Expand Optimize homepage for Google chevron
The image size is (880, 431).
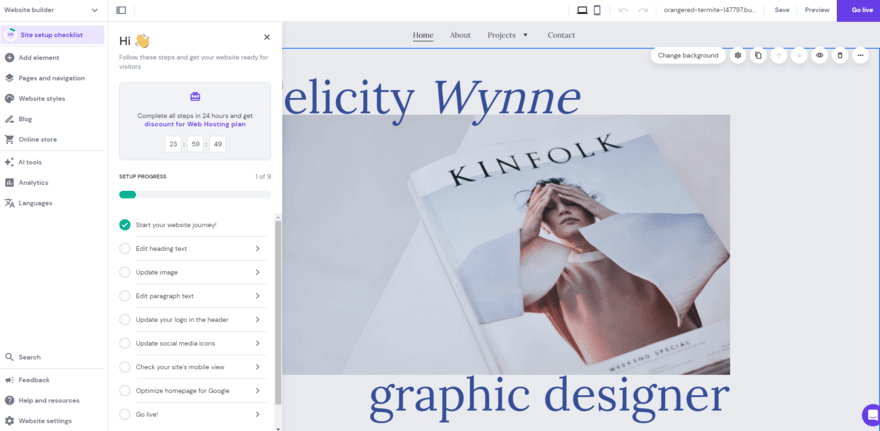click(x=258, y=391)
